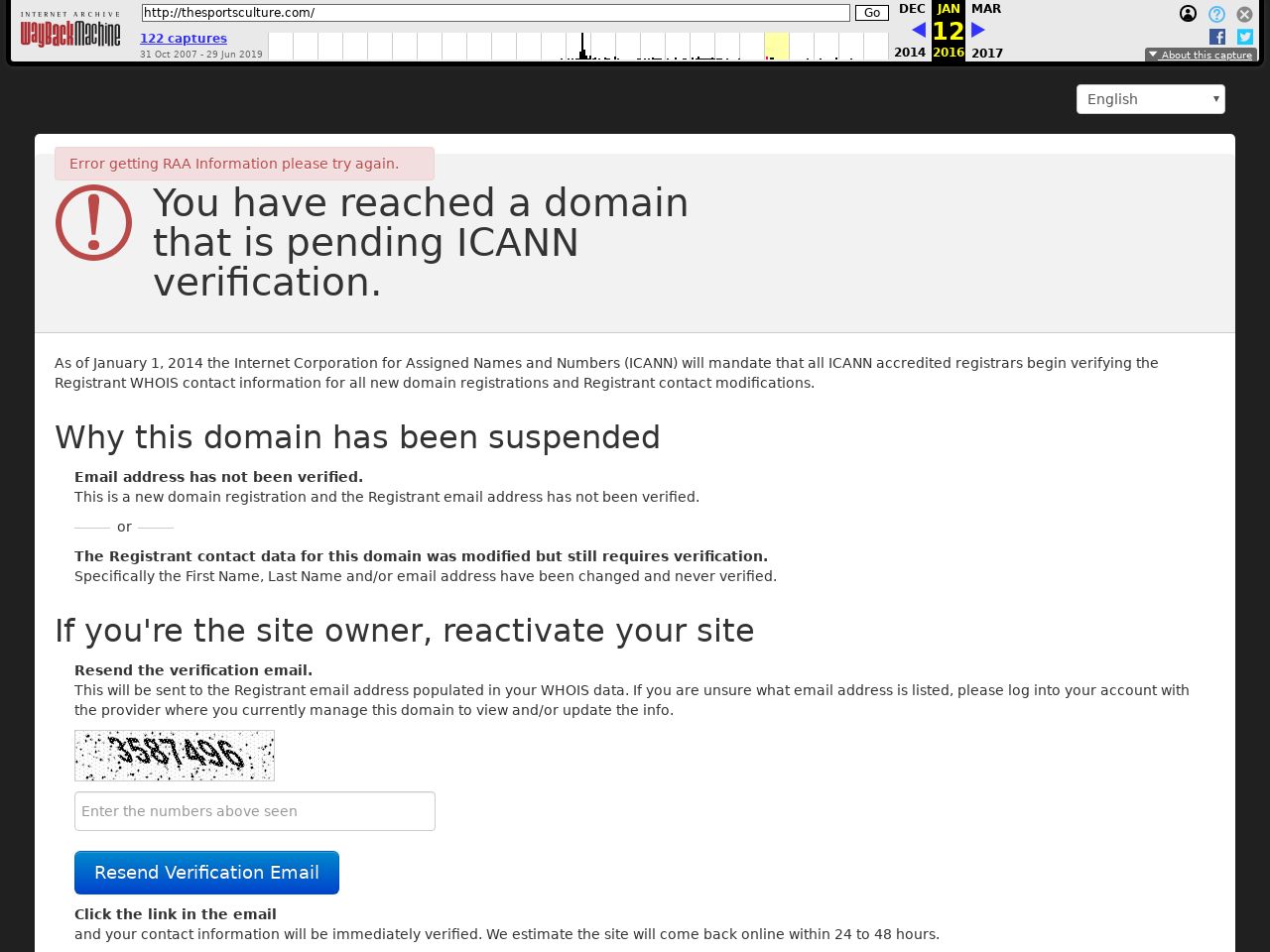
Task: Click the Wayback Machine logo
Action: 70,32
